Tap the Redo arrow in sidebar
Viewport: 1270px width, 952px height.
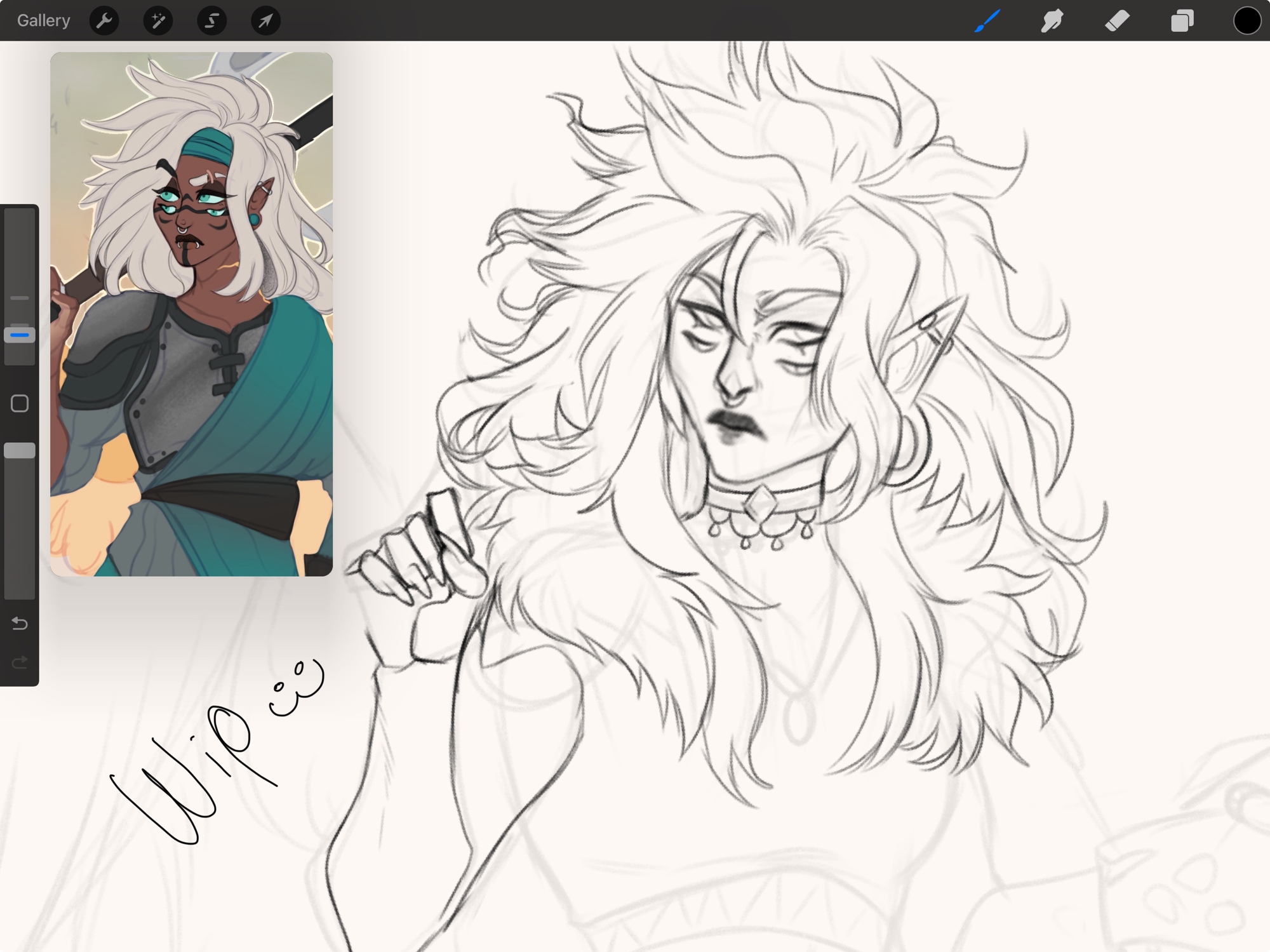20,663
